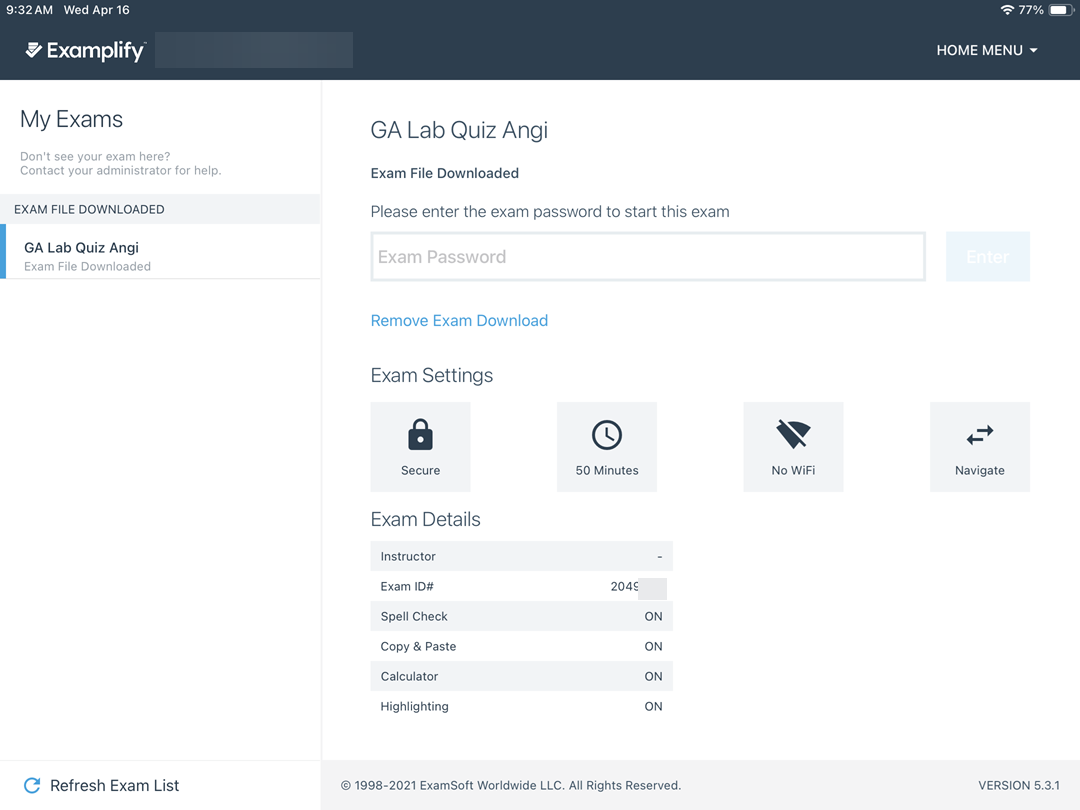Click the ExamSoft copyright notice

(x=510, y=785)
